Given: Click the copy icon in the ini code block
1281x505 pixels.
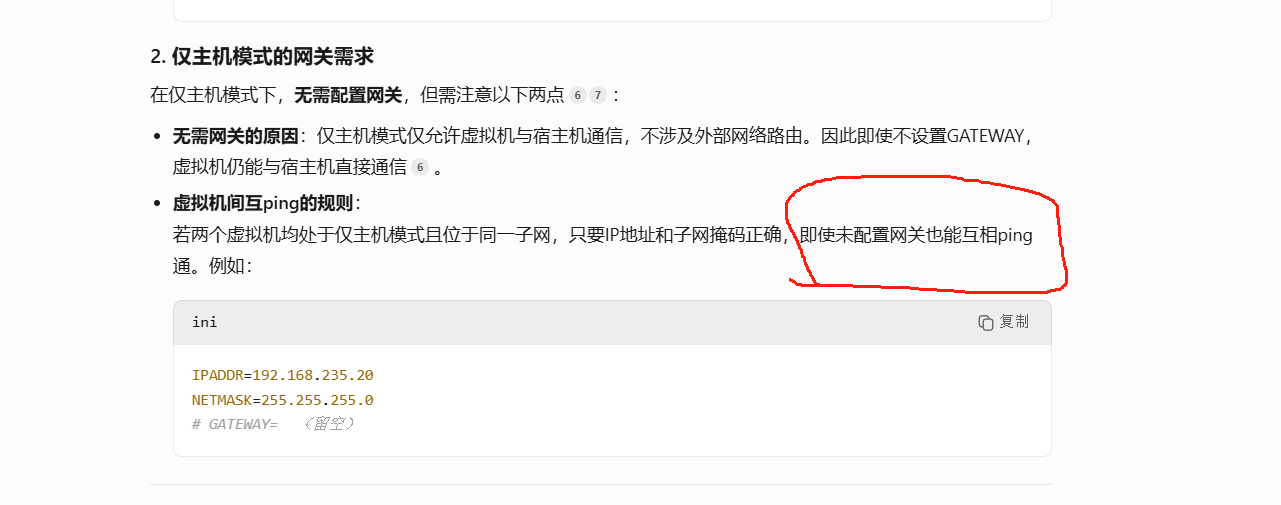Looking at the screenshot, I should [x=986, y=322].
